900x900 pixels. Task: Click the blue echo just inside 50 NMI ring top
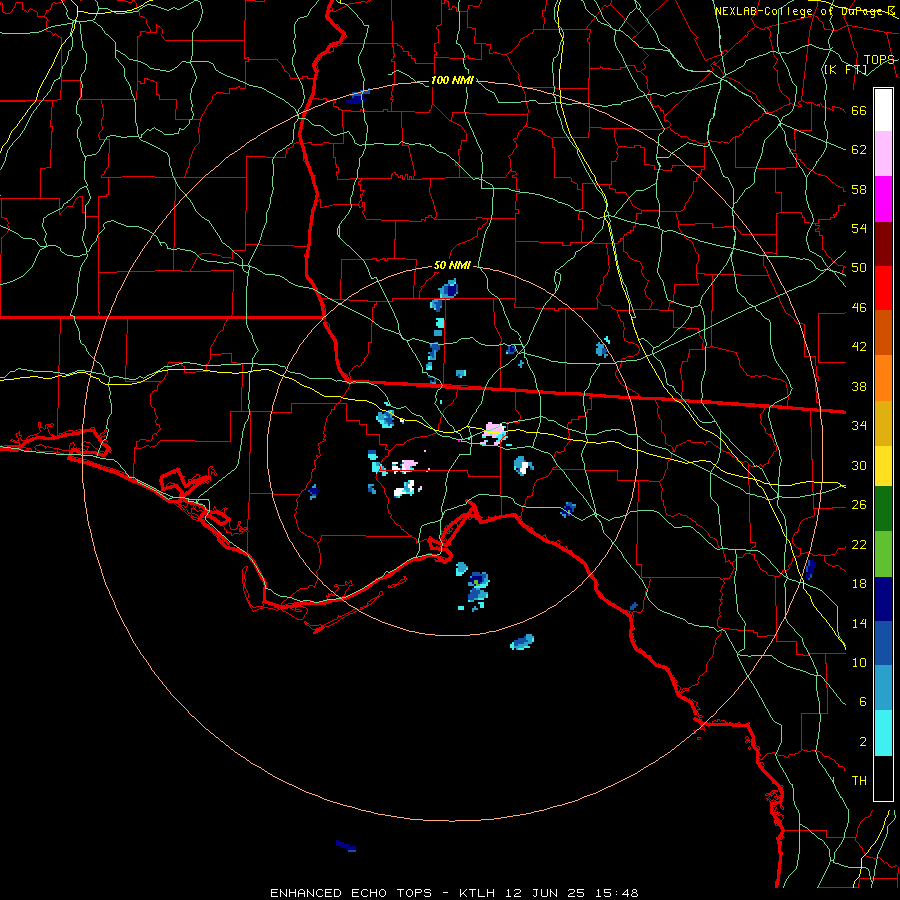pyautogui.click(x=449, y=289)
